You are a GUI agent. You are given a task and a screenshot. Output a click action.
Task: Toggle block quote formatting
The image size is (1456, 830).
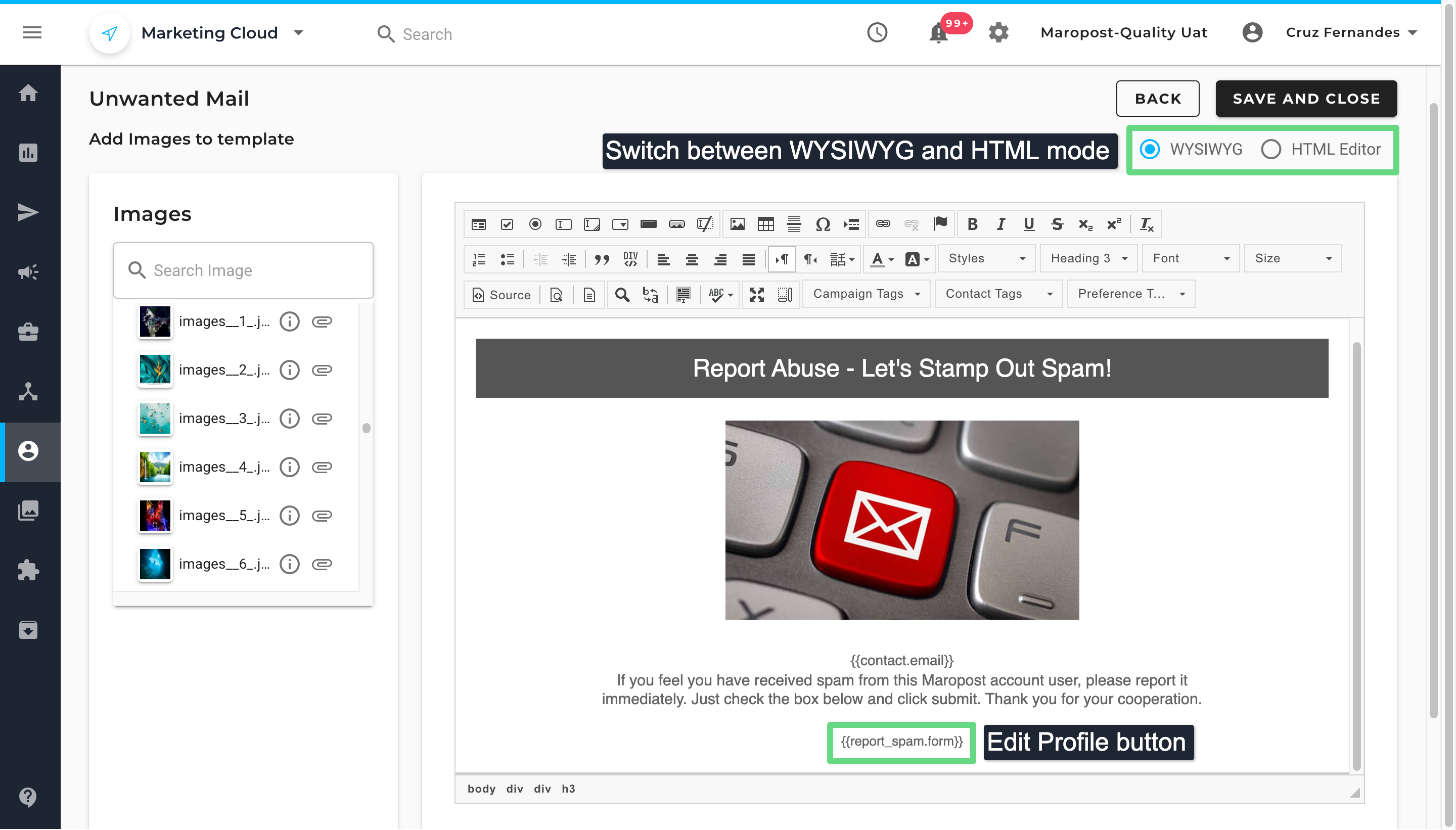[602, 259]
